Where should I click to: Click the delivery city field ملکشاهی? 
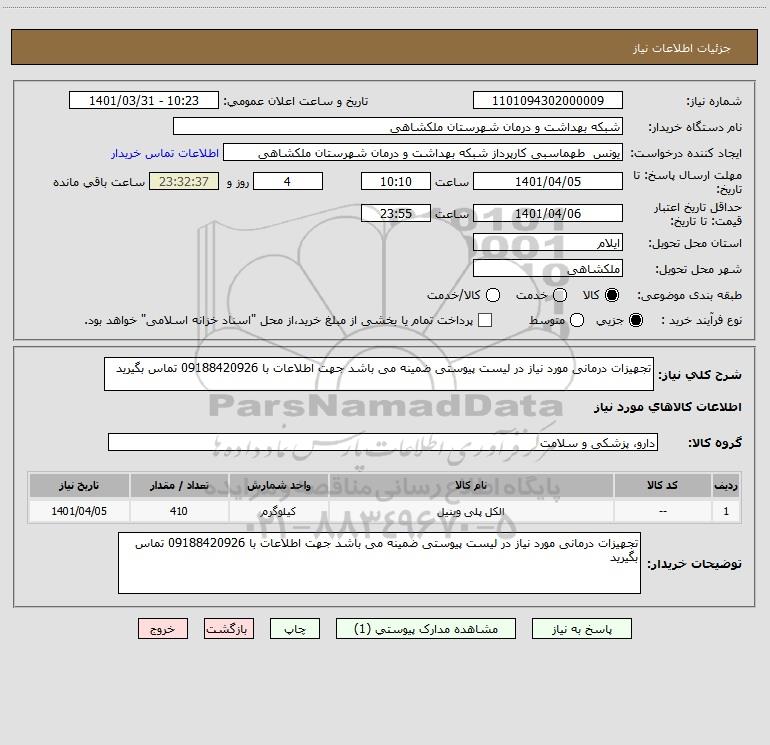548,268
